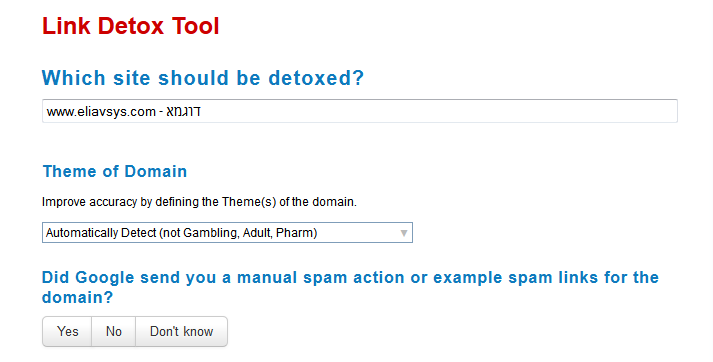Click the 'Which site should be detoxed?' heading
713x362 pixels.
point(203,78)
